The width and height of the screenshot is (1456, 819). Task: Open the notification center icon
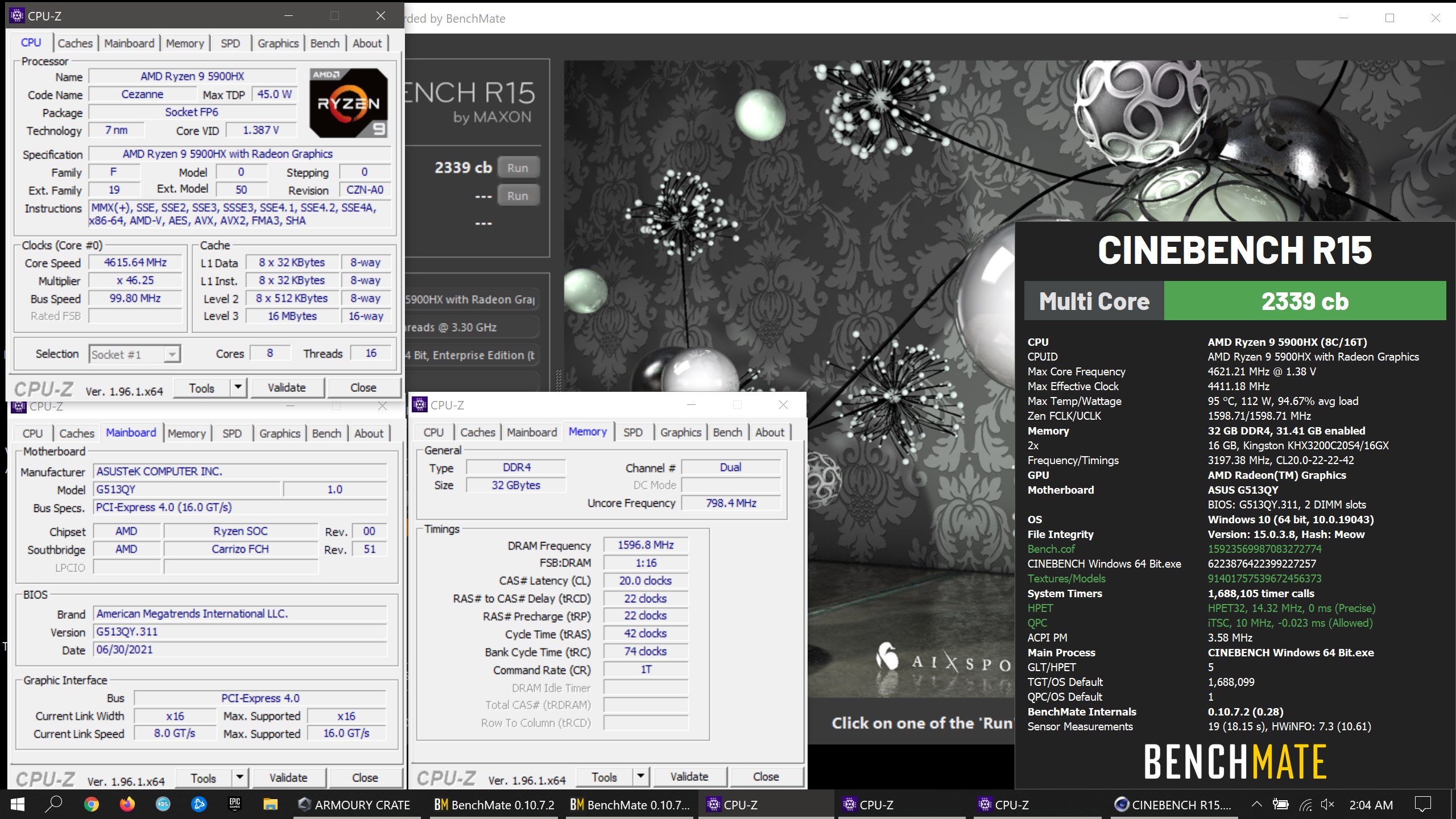point(1422,805)
